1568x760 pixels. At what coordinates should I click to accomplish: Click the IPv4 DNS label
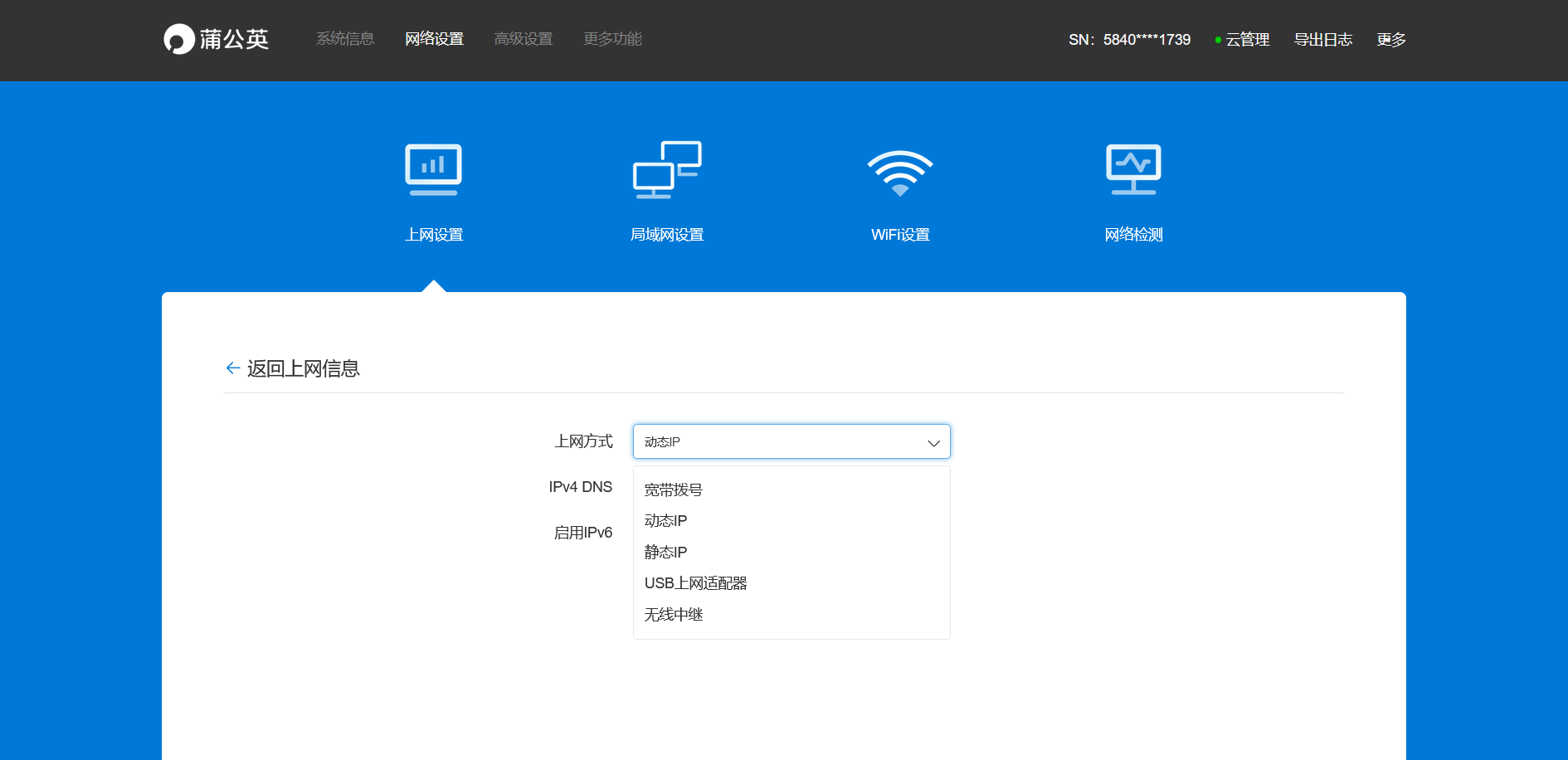(581, 487)
